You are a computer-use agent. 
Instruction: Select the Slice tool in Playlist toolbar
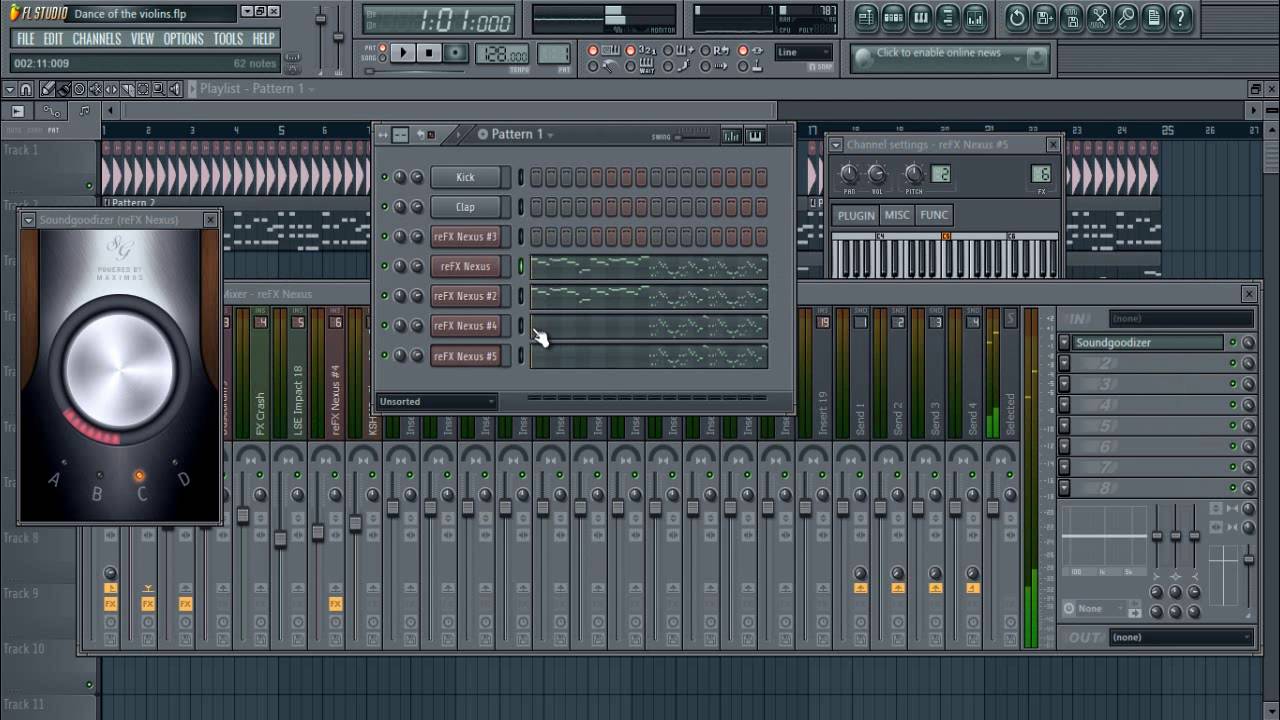pyautogui.click(x=127, y=89)
